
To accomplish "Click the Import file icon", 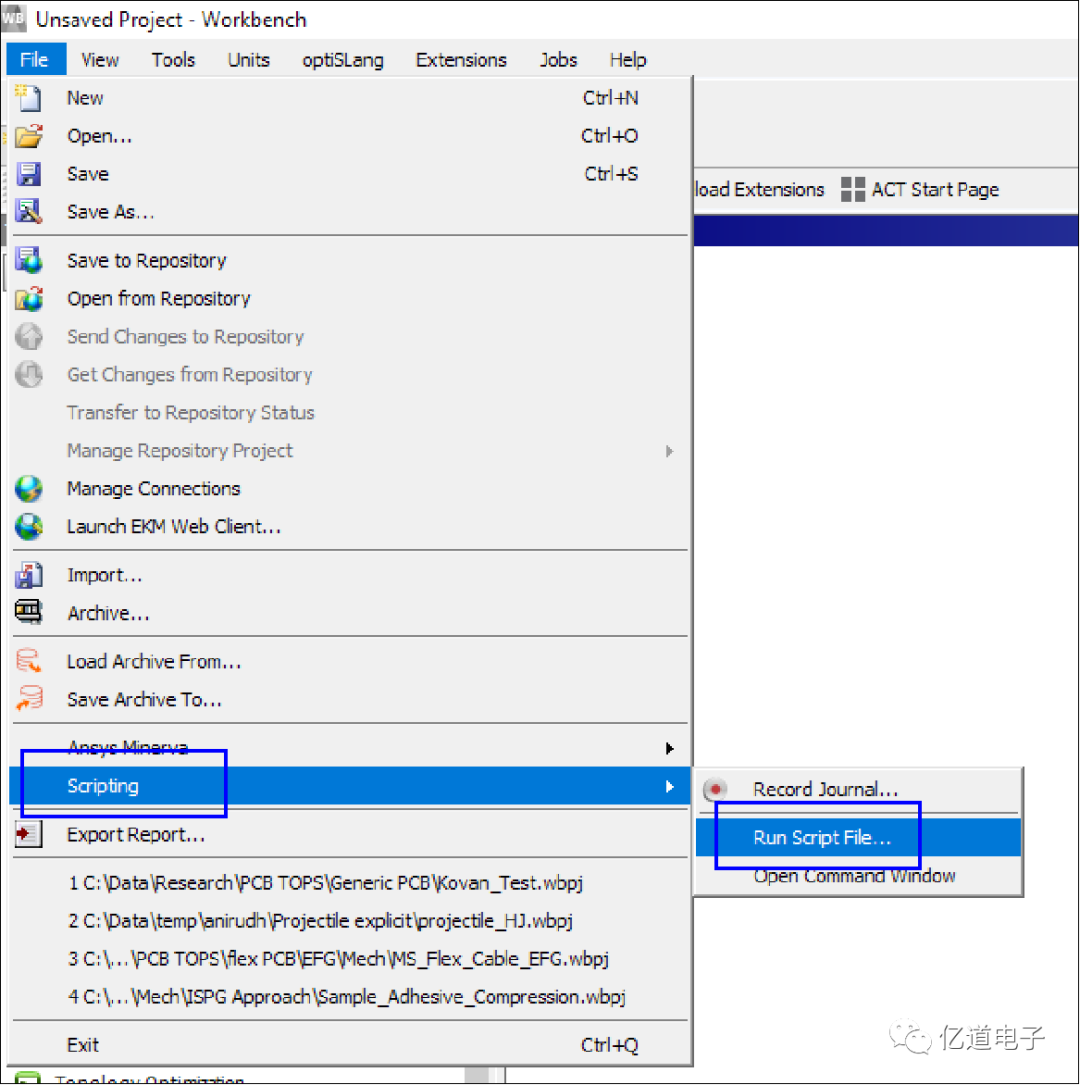I will tap(29, 576).
